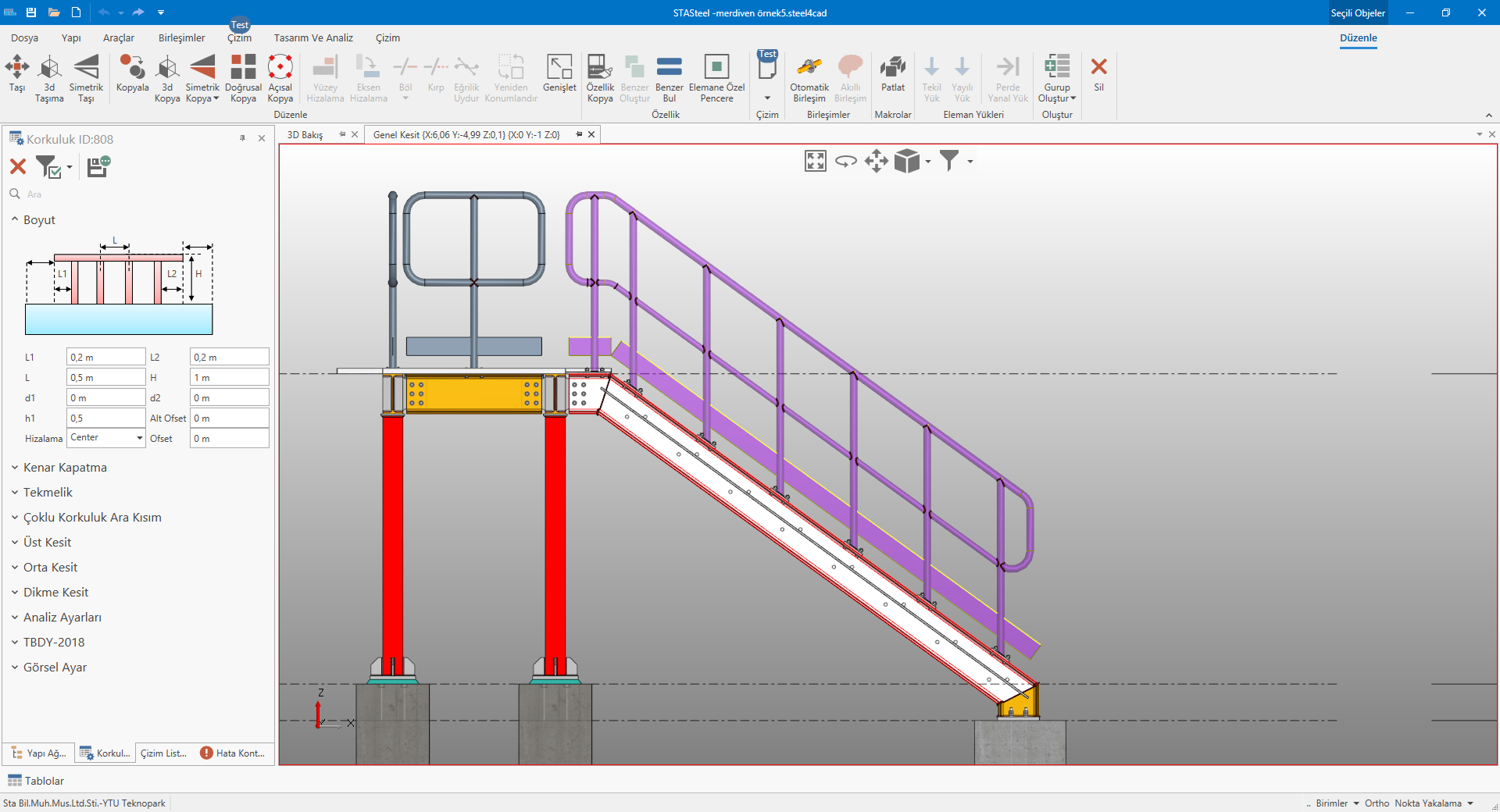Click the Otomatik Birleşim icon

[x=809, y=69]
